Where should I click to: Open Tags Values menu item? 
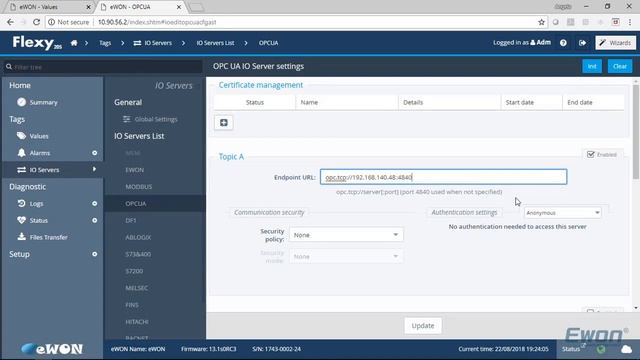click(39, 136)
